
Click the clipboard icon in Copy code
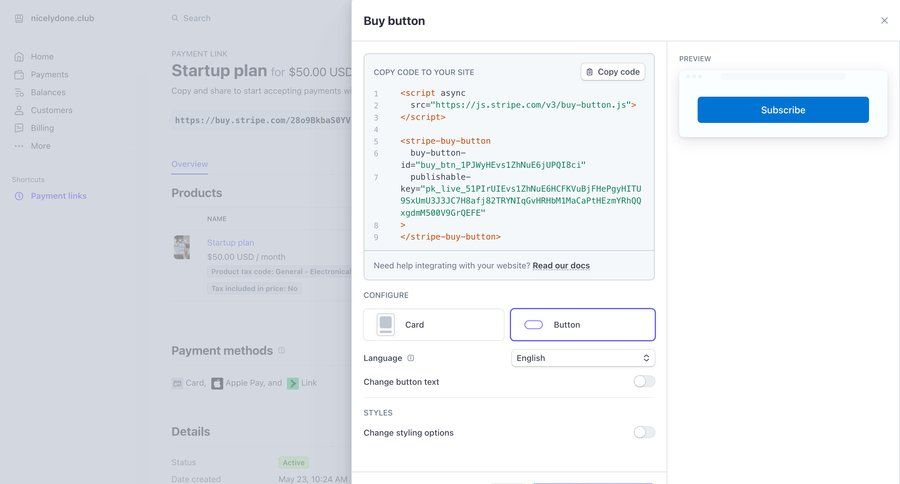point(589,72)
